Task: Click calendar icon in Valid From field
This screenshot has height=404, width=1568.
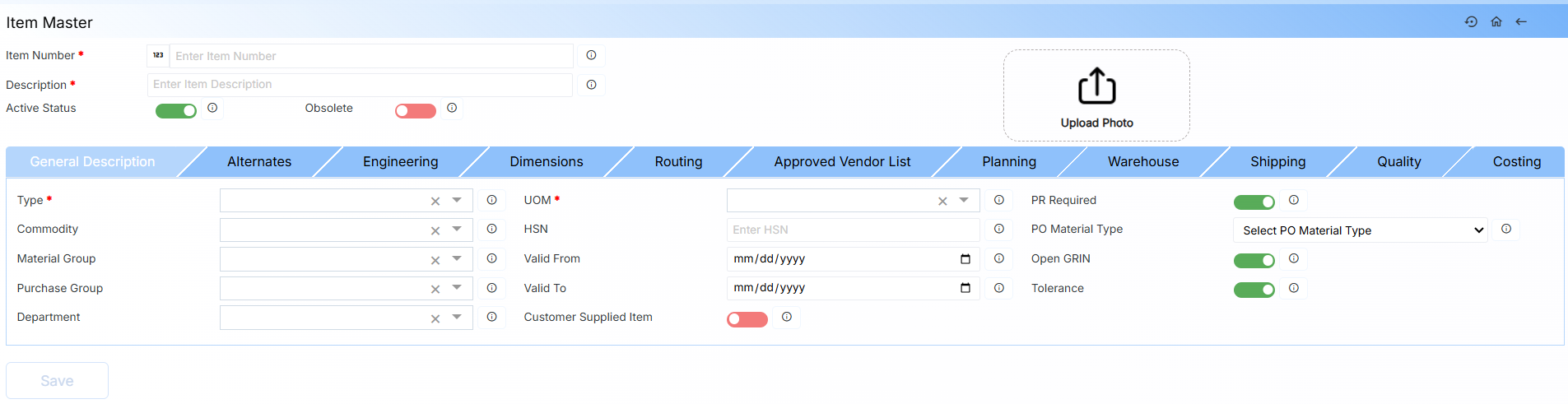Action: [x=965, y=259]
